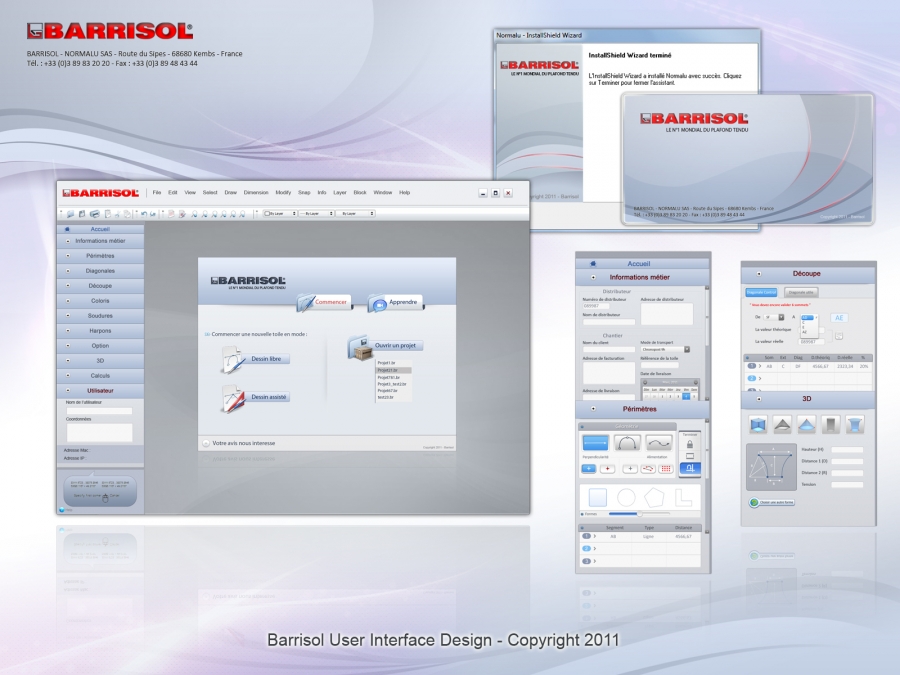Click the Dessin libre button
The width and height of the screenshot is (900, 675).
pyautogui.click(x=266, y=359)
